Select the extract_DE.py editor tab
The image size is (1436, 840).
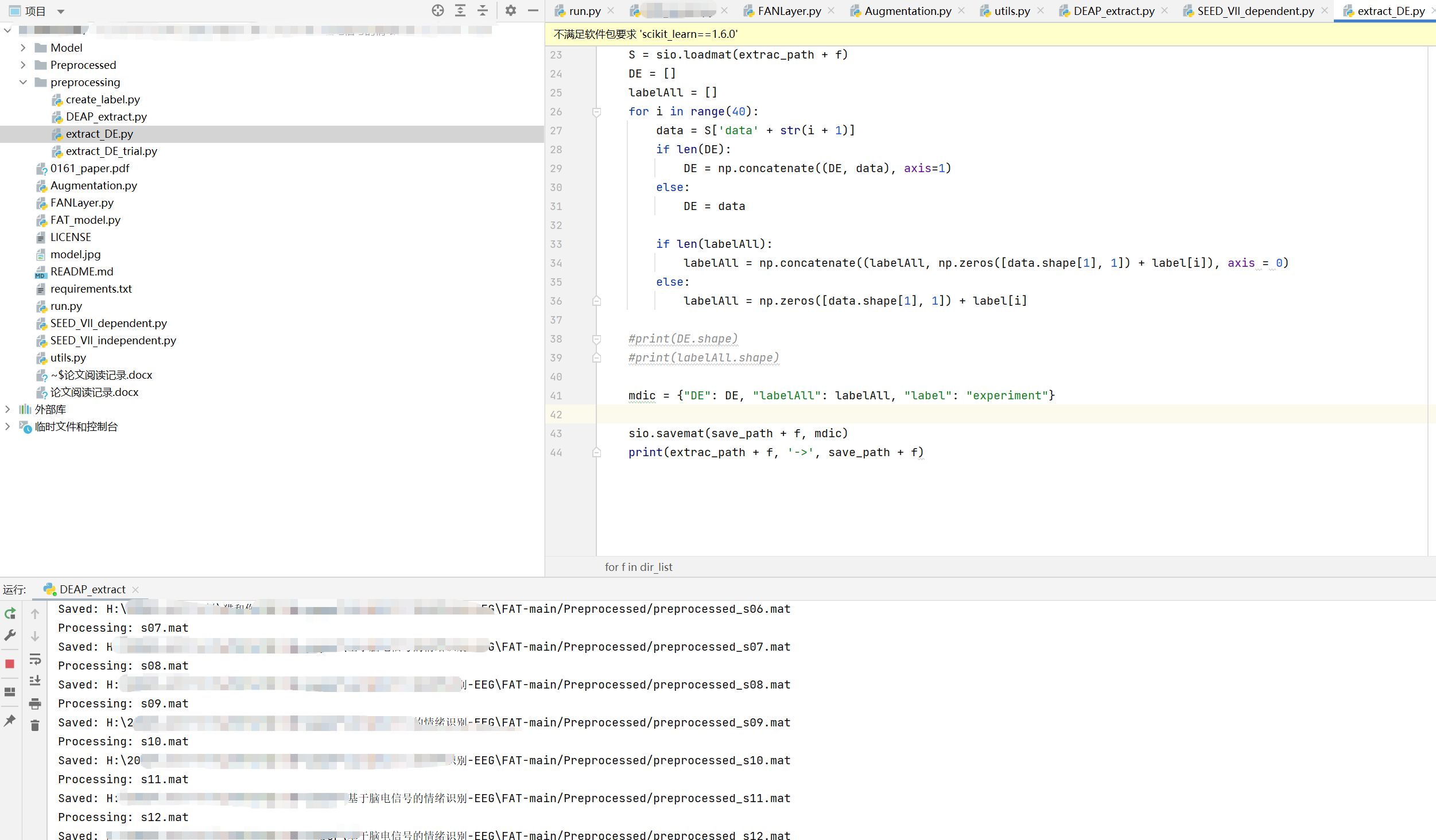point(1384,11)
